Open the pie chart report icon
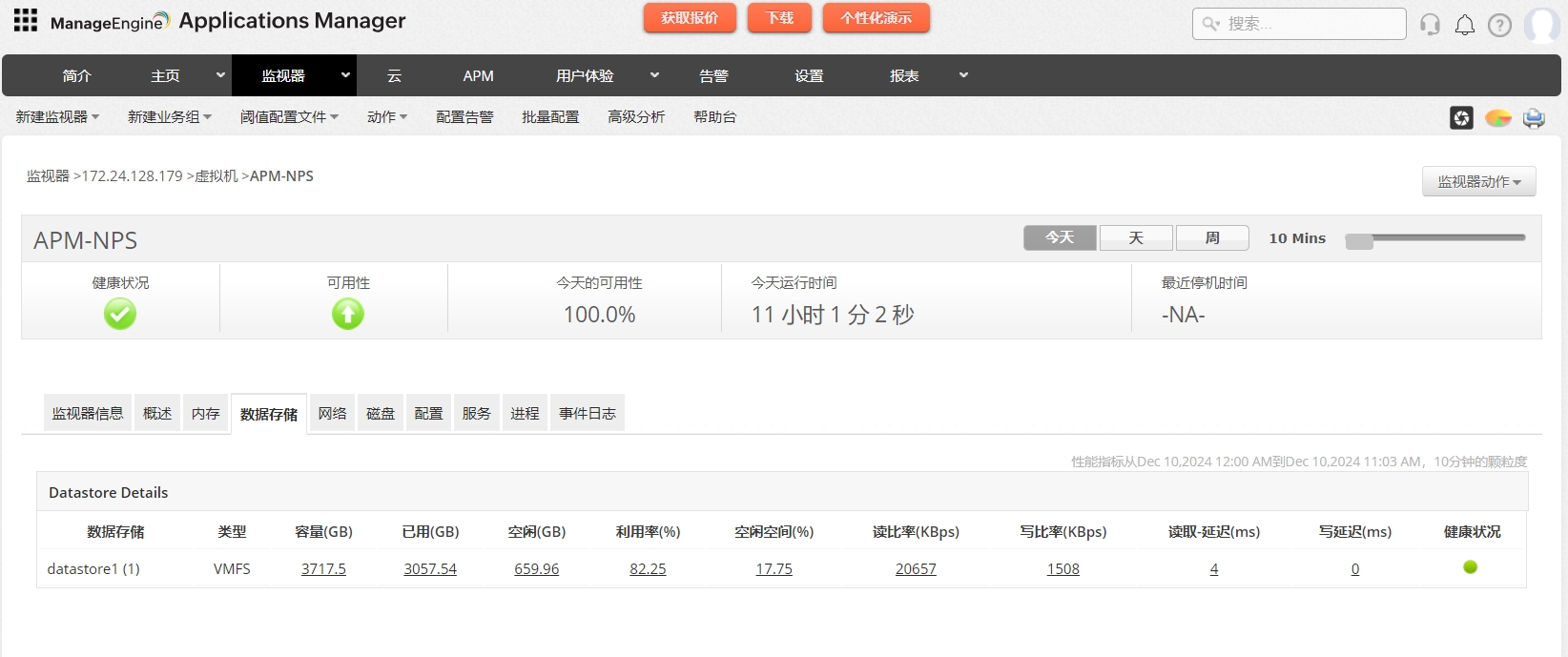 1498,117
